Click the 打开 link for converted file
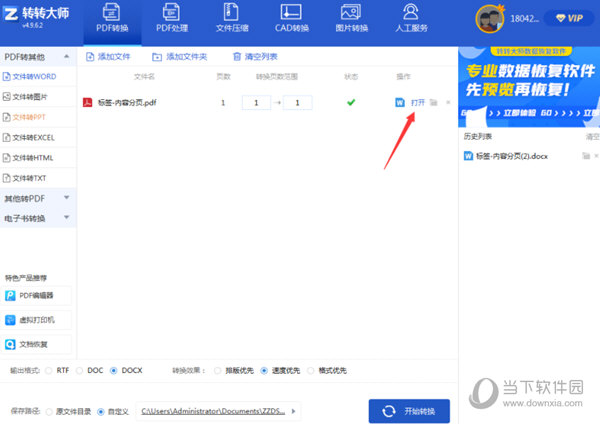 (x=417, y=103)
